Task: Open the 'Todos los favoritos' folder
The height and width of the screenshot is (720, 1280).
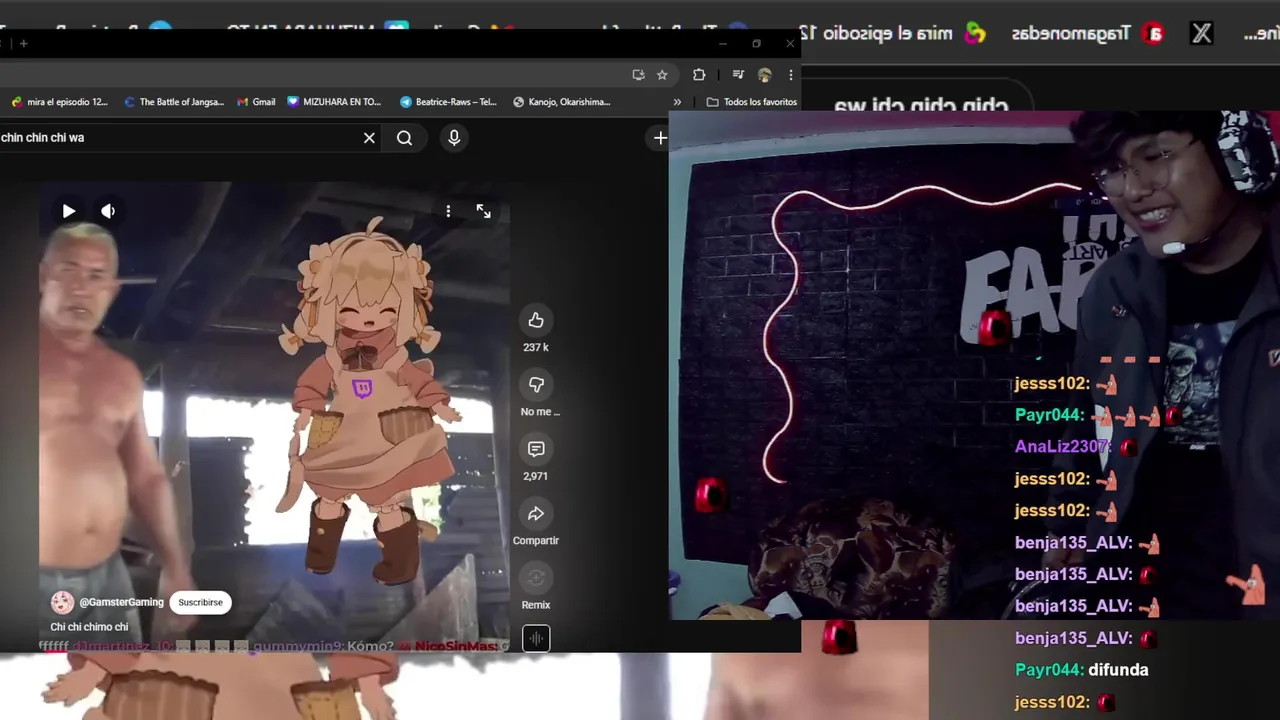Action: 751,102
